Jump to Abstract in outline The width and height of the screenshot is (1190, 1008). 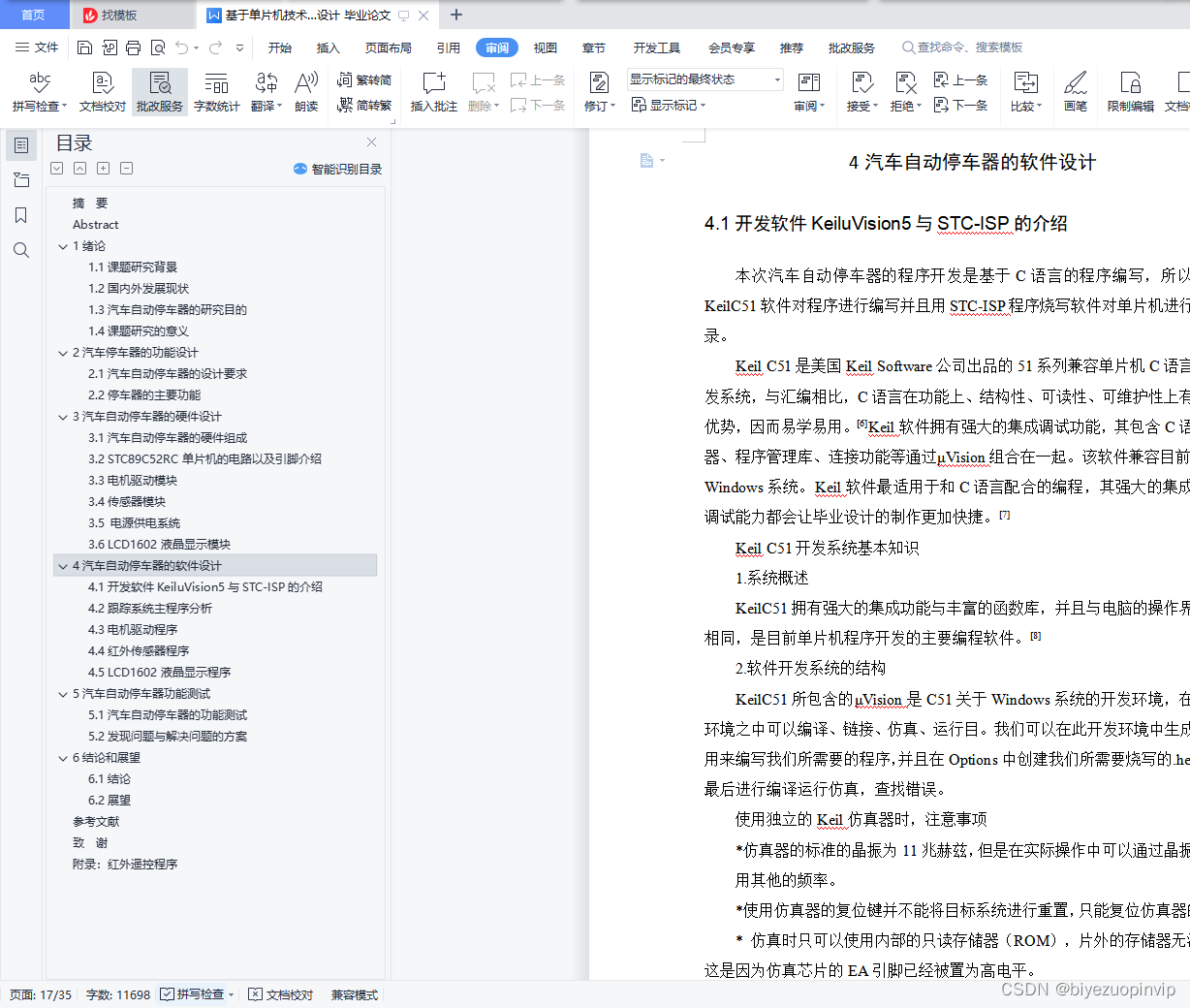tap(95, 225)
